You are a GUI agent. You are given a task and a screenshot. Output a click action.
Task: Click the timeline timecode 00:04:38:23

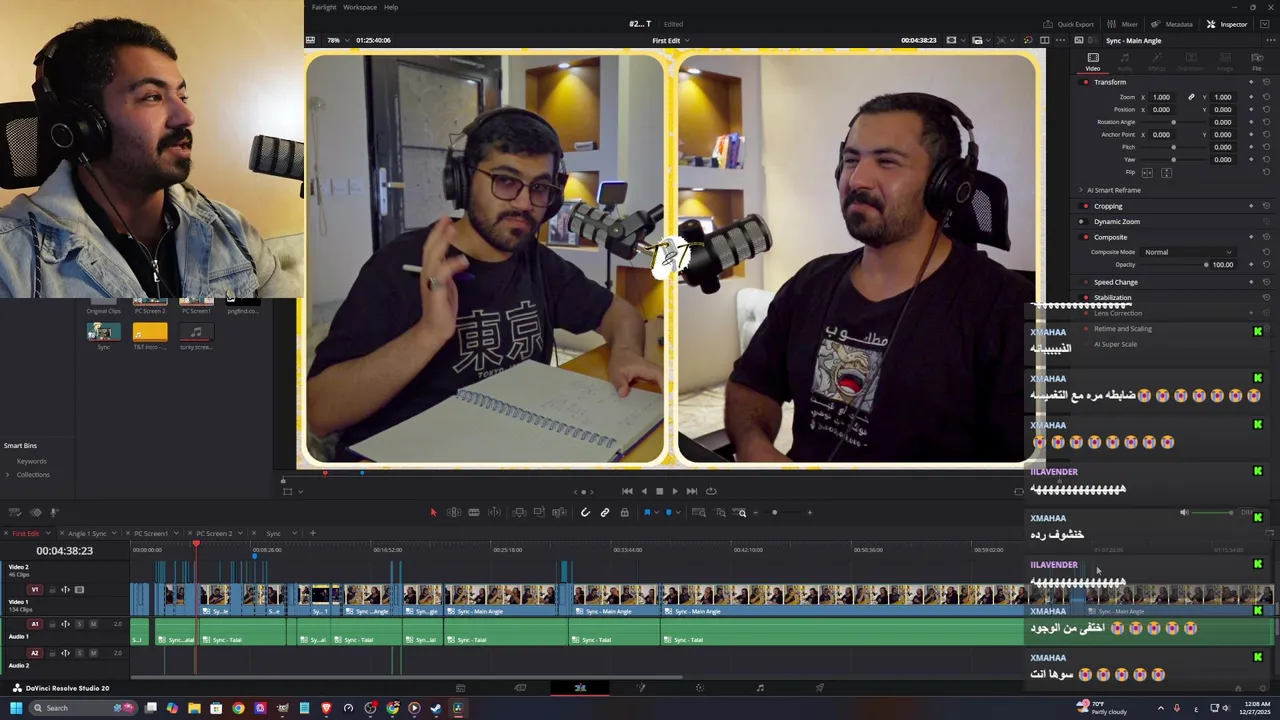[x=65, y=551]
